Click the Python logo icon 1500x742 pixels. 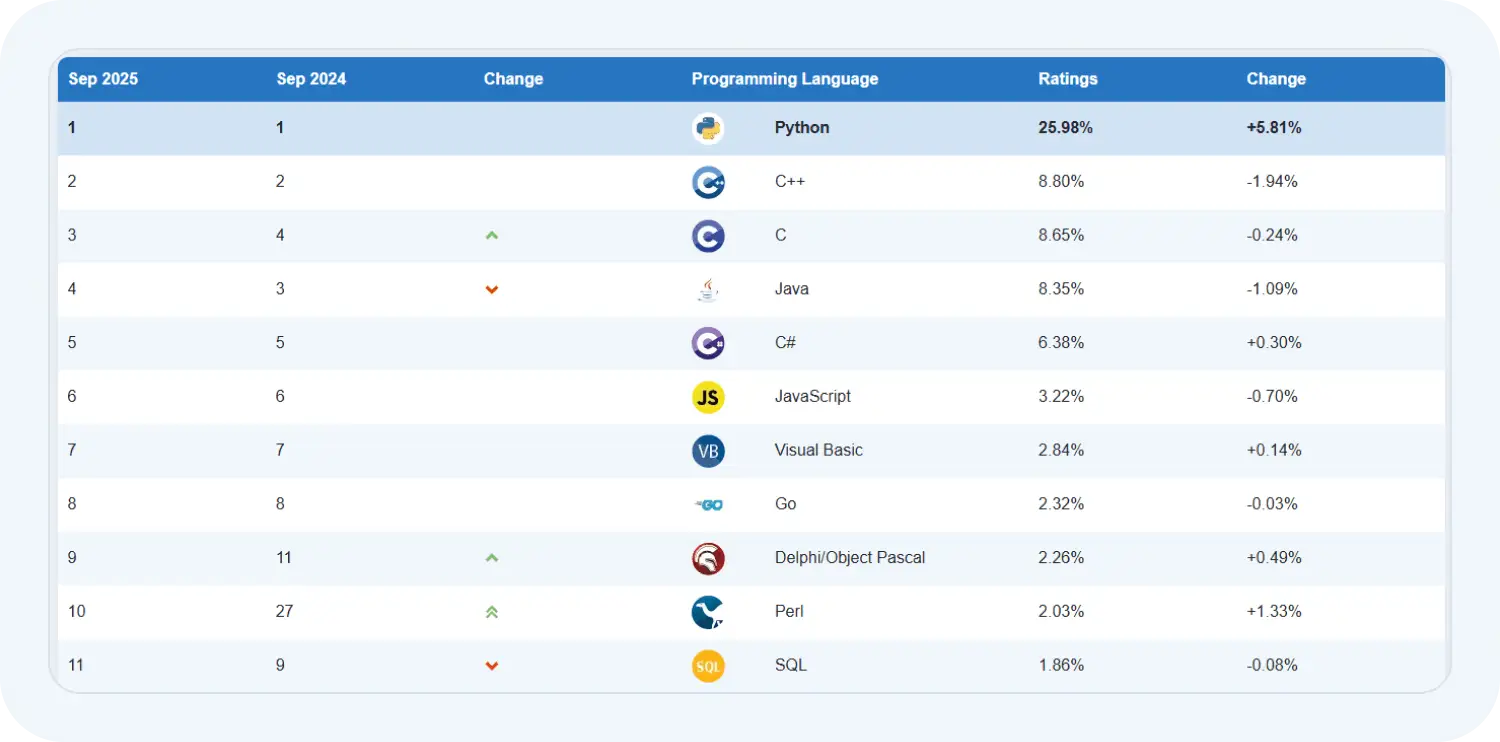coord(708,128)
